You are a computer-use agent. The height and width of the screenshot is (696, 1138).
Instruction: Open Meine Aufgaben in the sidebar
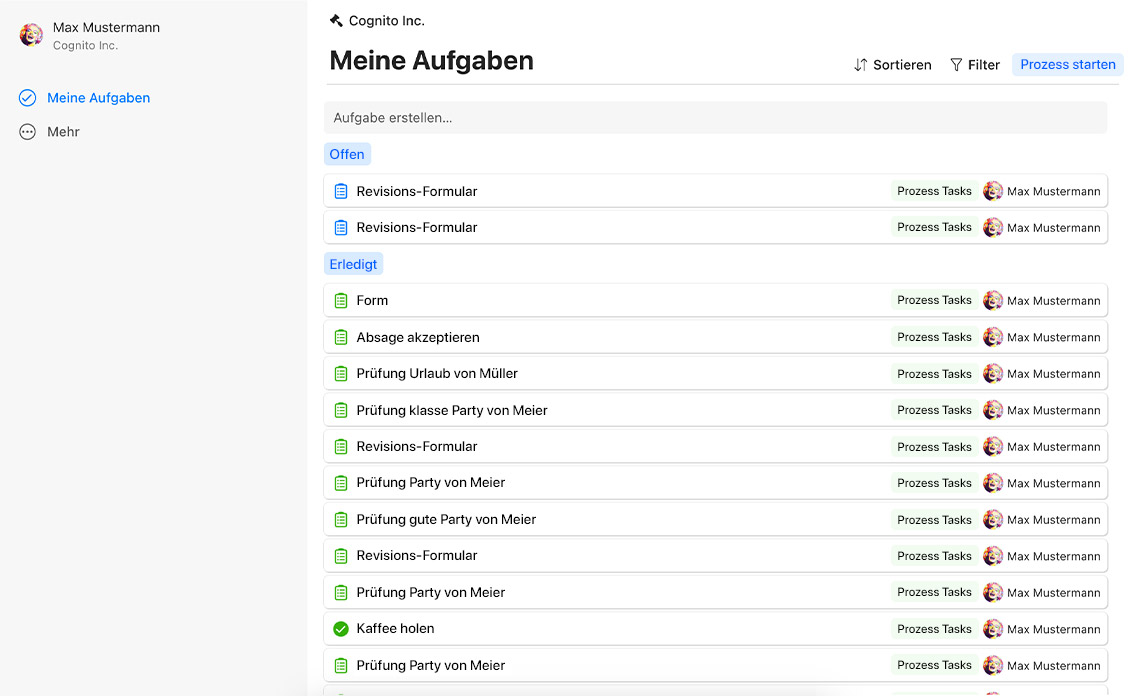tap(98, 98)
